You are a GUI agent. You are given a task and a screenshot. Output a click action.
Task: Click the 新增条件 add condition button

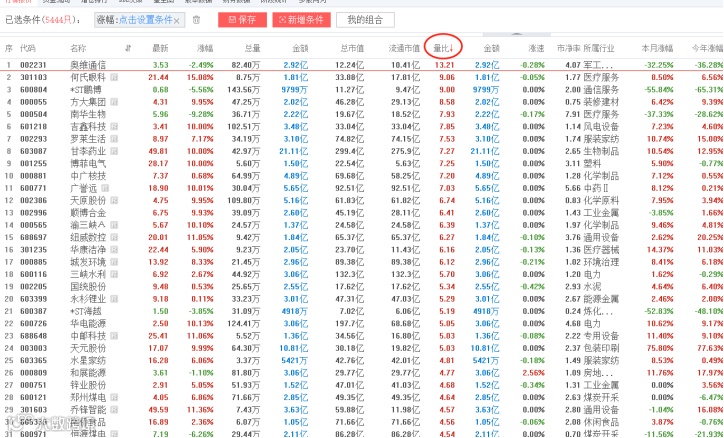pyautogui.click(x=302, y=20)
